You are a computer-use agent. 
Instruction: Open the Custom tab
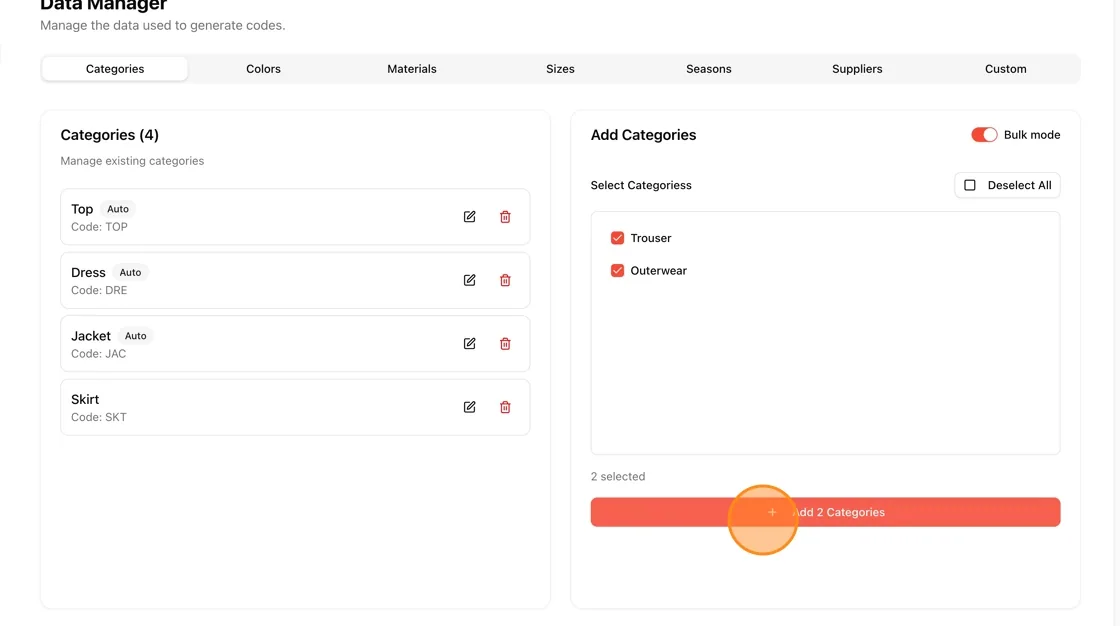click(x=1006, y=69)
